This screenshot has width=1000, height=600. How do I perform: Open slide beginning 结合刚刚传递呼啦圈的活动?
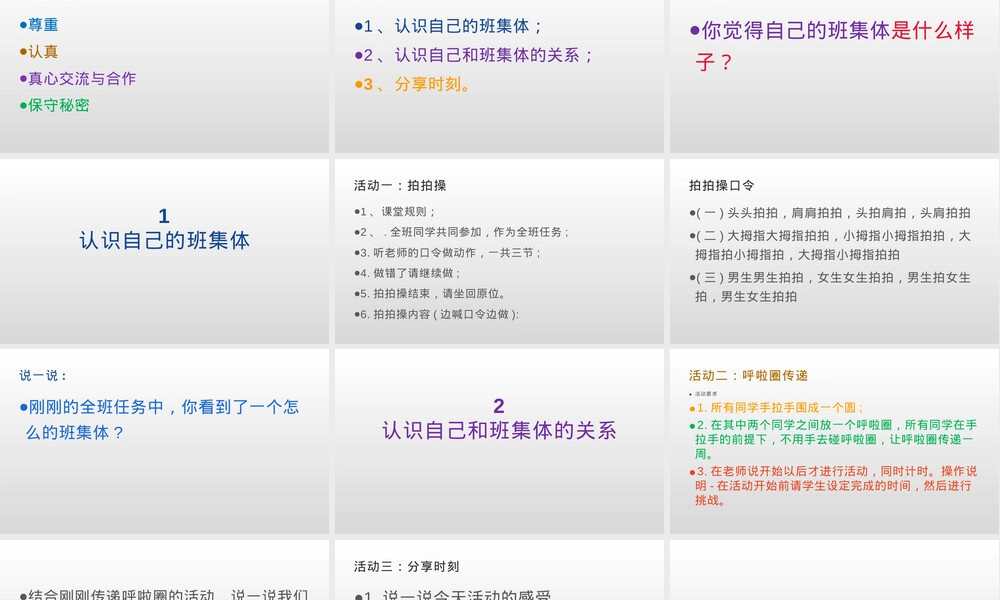tap(165, 570)
